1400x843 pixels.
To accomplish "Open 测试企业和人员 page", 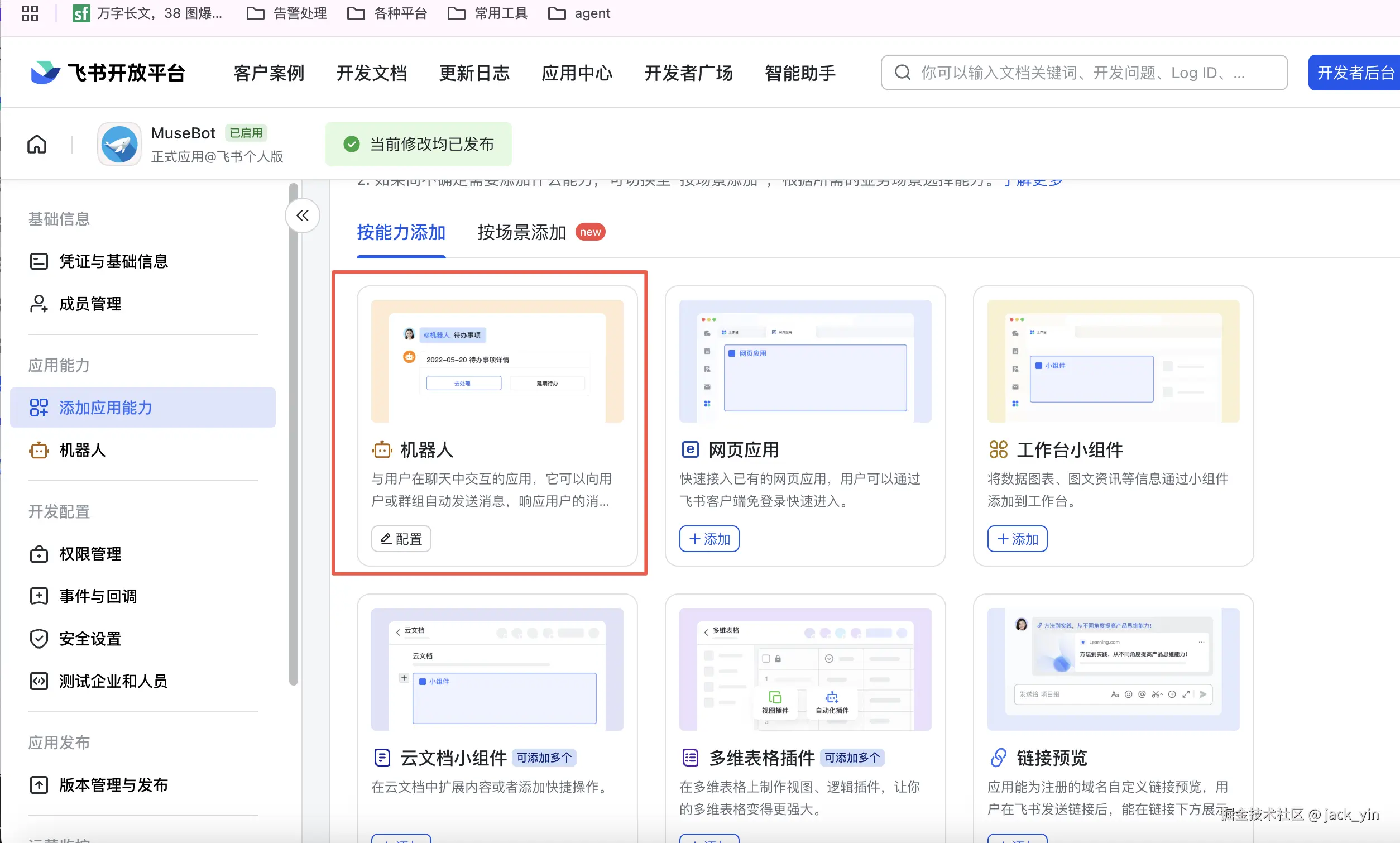I will pyautogui.click(x=113, y=681).
